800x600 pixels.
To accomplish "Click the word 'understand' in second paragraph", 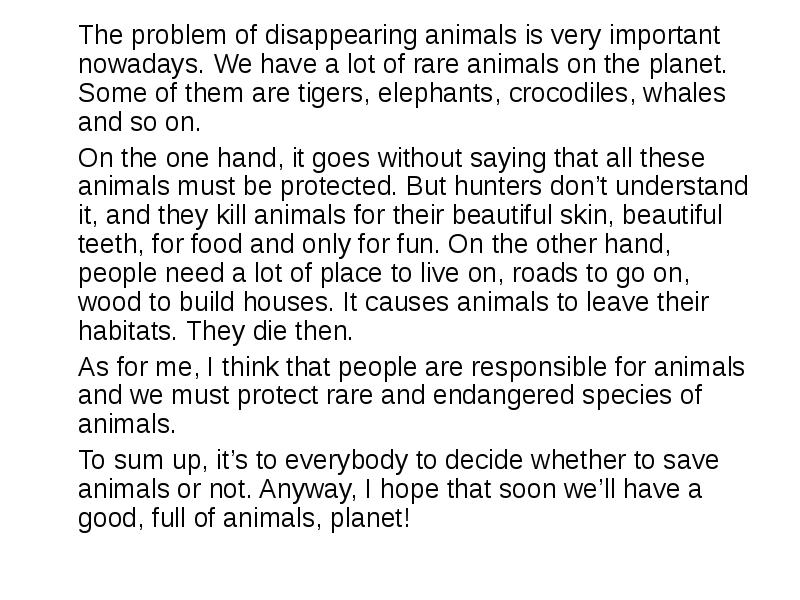I will point(682,186).
